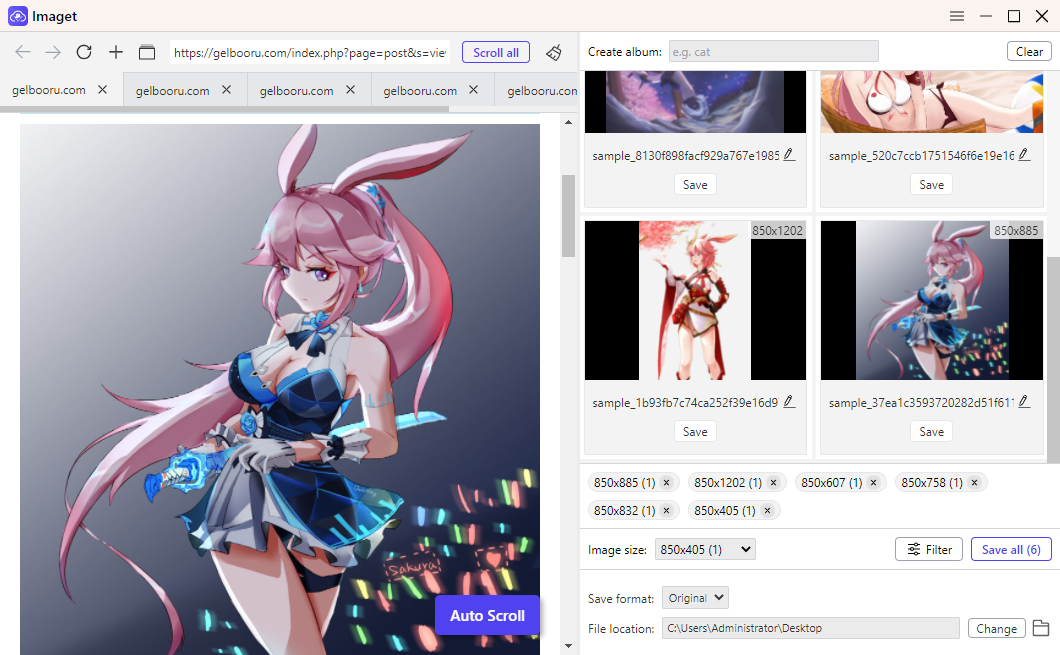The height and width of the screenshot is (655, 1060).
Task: Show the tabs overview window icon
Action: [147, 52]
